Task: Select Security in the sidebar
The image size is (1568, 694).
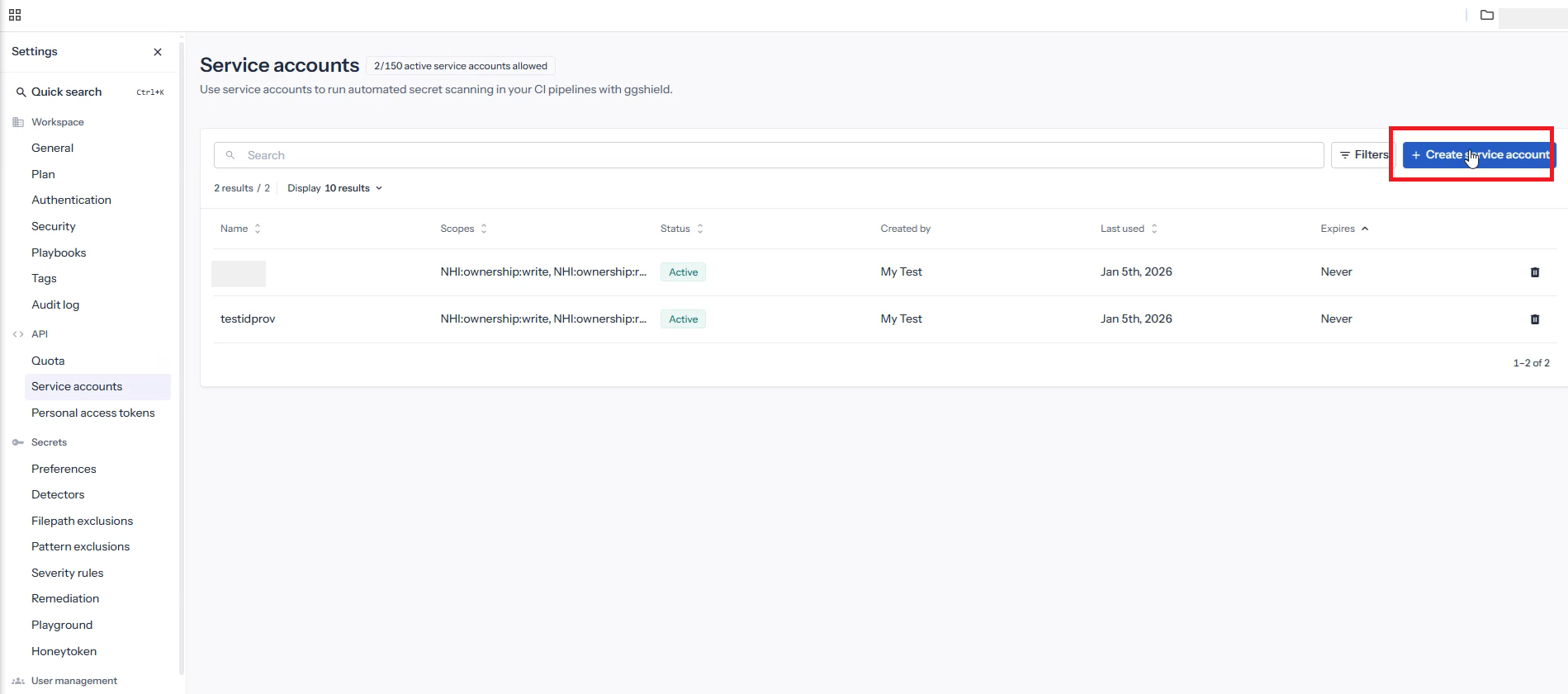Action: coord(54,226)
